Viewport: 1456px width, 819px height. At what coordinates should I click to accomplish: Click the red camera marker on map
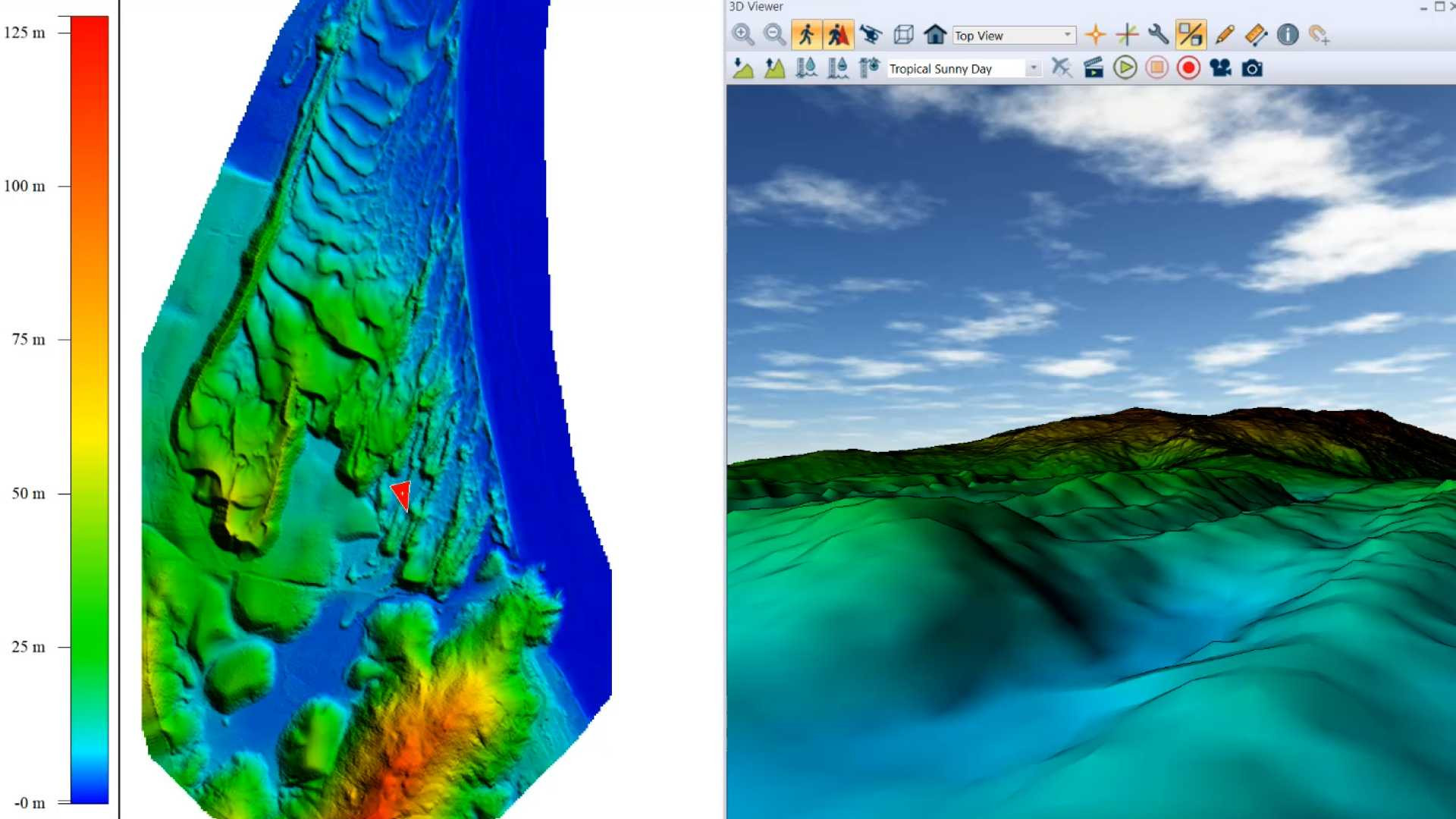point(401,494)
